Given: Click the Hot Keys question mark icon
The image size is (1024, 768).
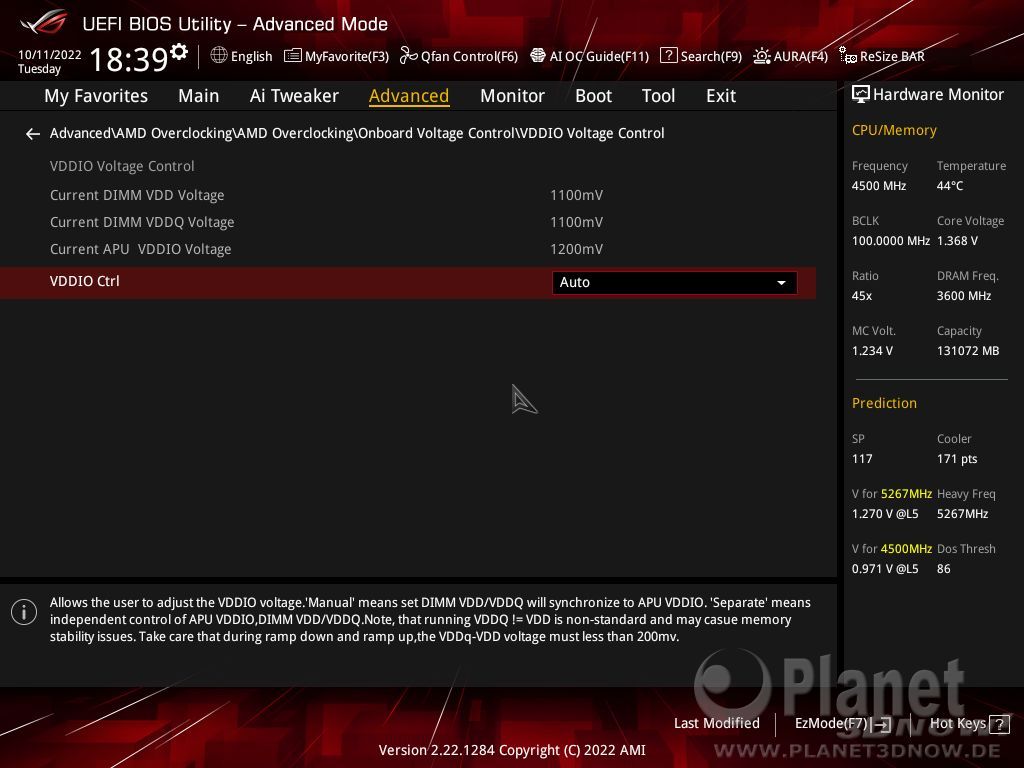Looking at the screenshot, I should [999, 724].
